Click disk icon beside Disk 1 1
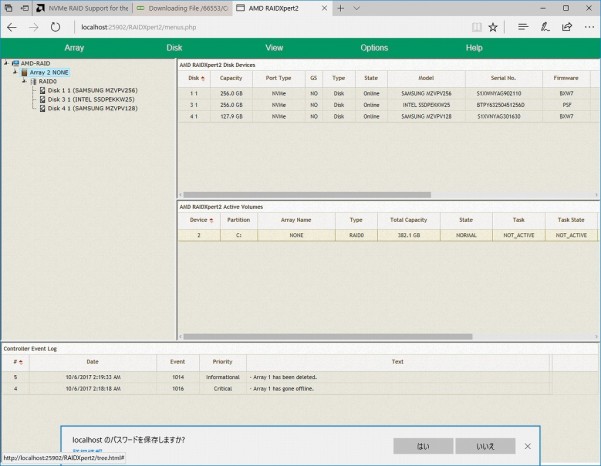601x466 pixels. (x=43, y=90)
